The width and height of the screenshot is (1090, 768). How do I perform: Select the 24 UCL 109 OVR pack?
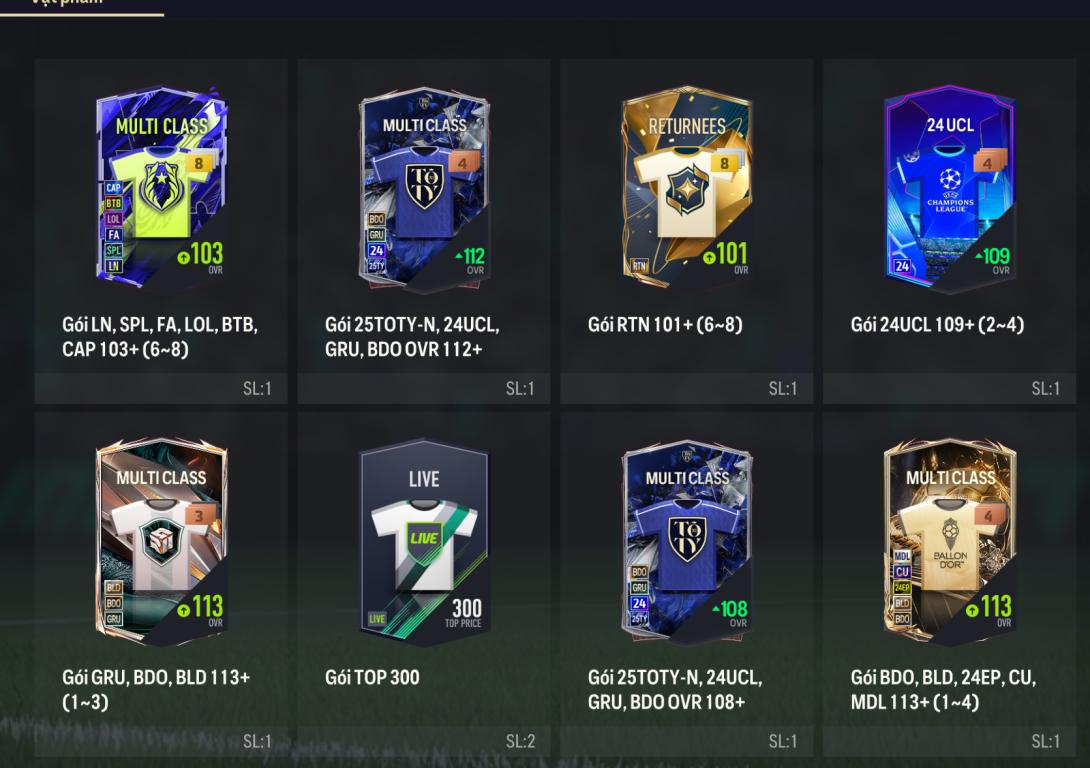coord(950,189)
